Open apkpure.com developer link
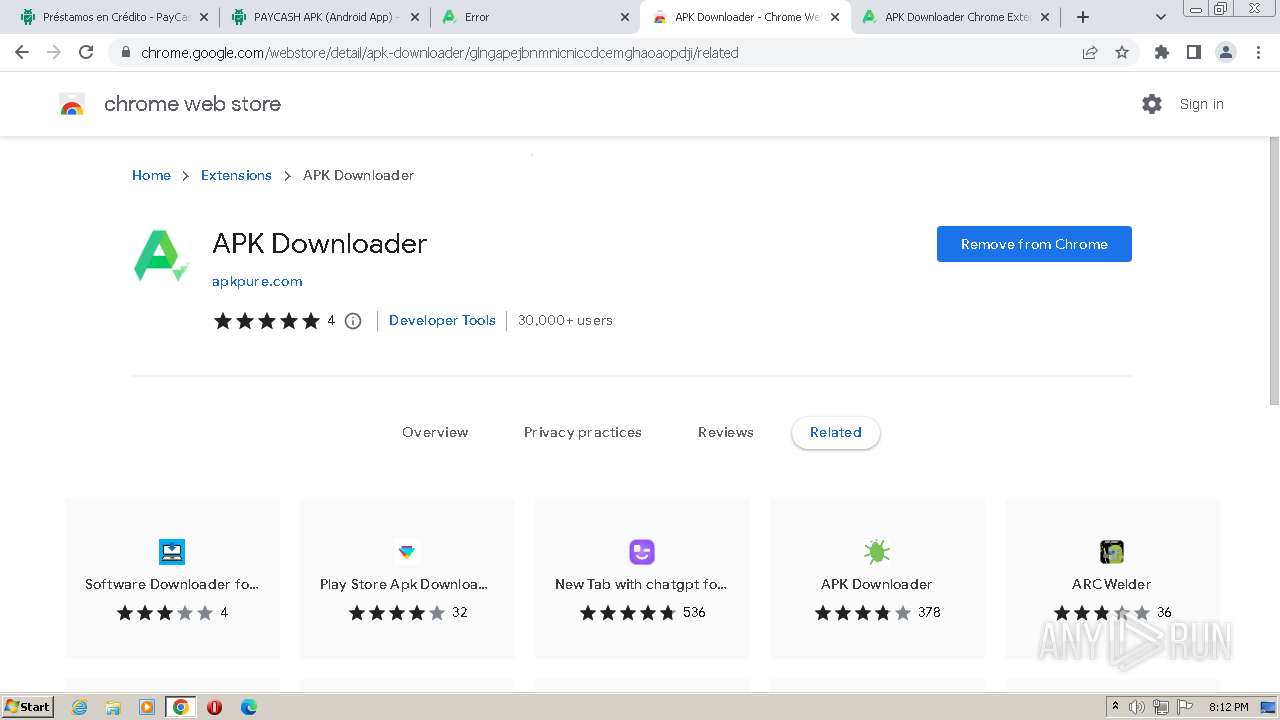This screenshot has width=1280, height=720. (257, 281)
